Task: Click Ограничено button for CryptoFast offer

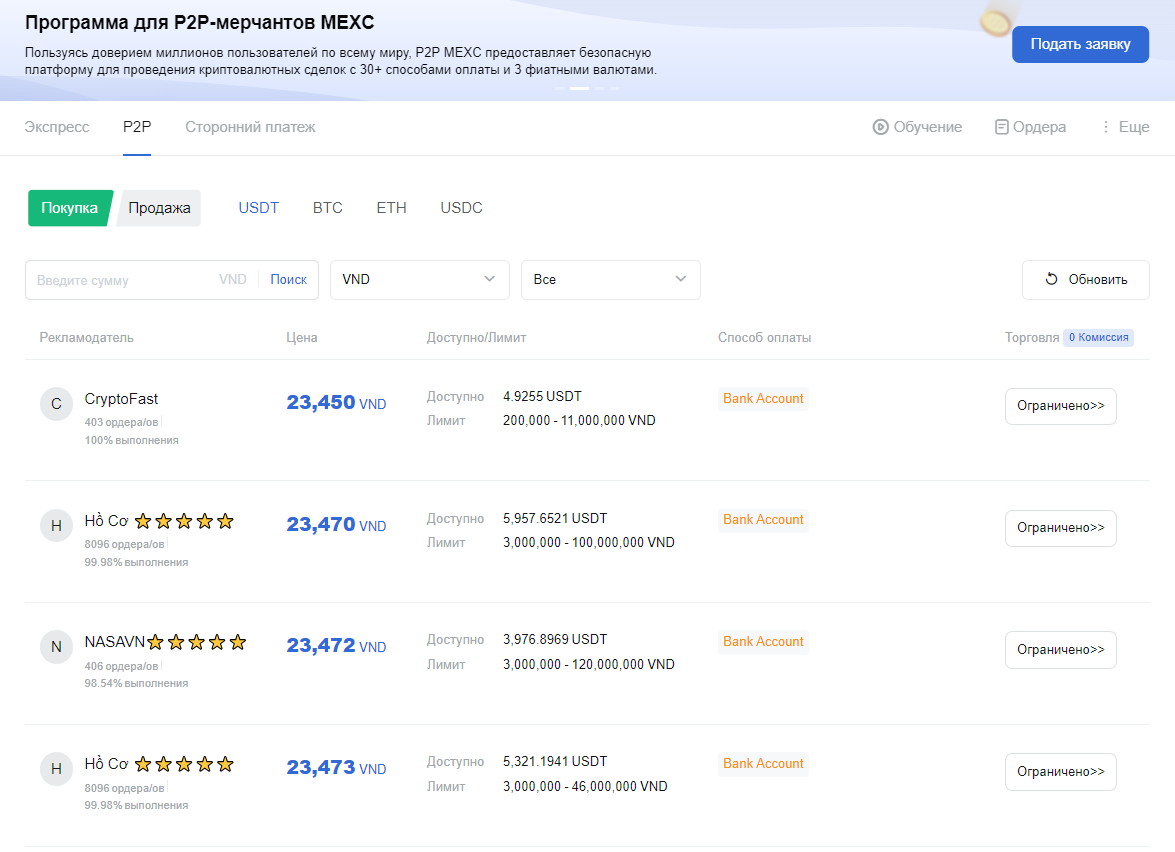Action: (1060, 406)
